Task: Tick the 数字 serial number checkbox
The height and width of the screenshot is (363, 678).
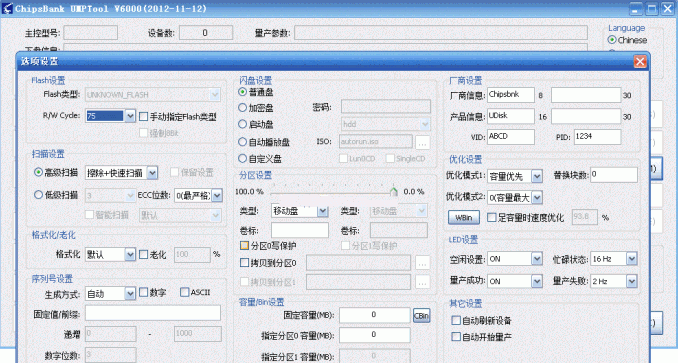Action: [144, 293]
